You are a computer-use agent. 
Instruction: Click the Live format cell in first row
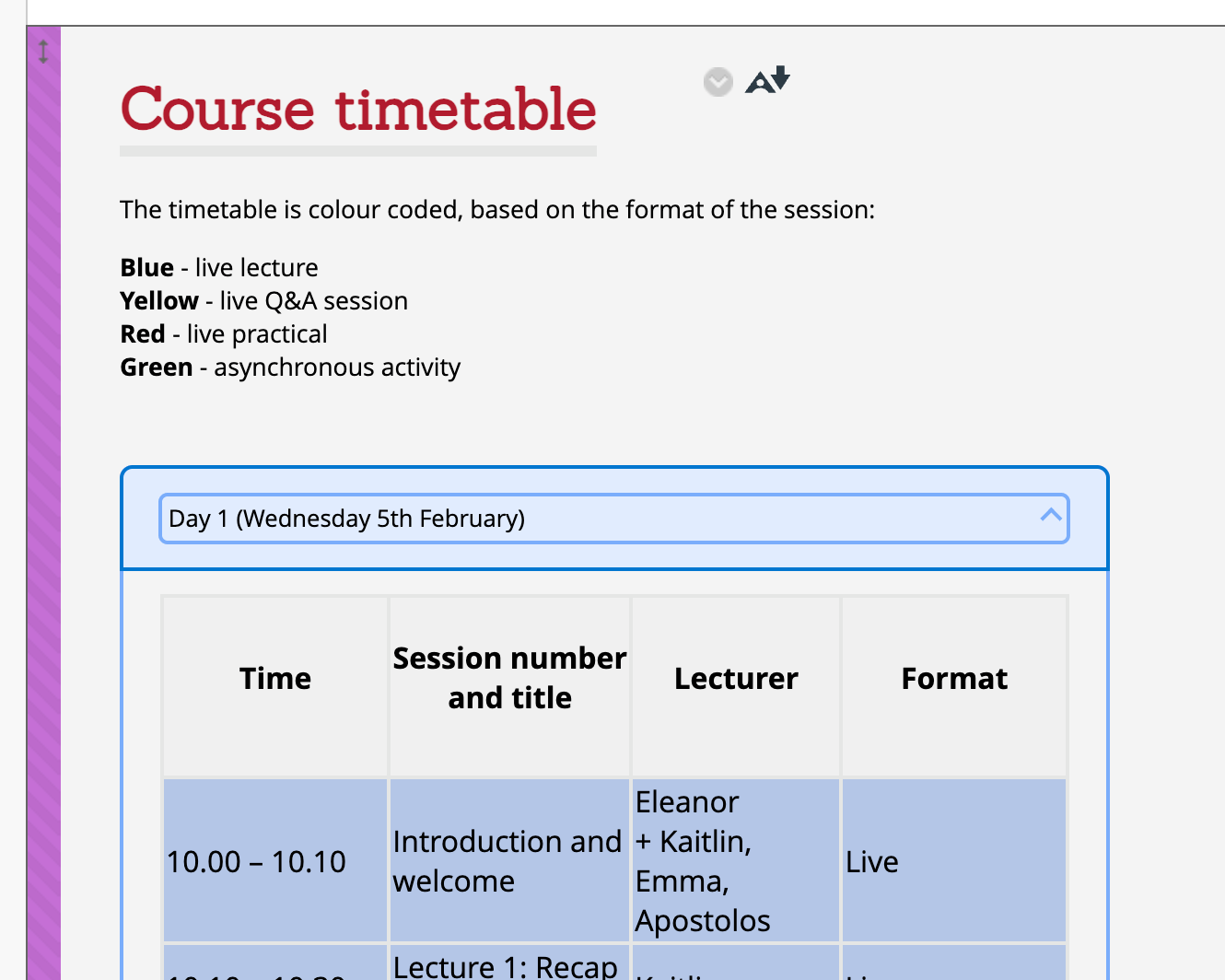pos(954,860)
